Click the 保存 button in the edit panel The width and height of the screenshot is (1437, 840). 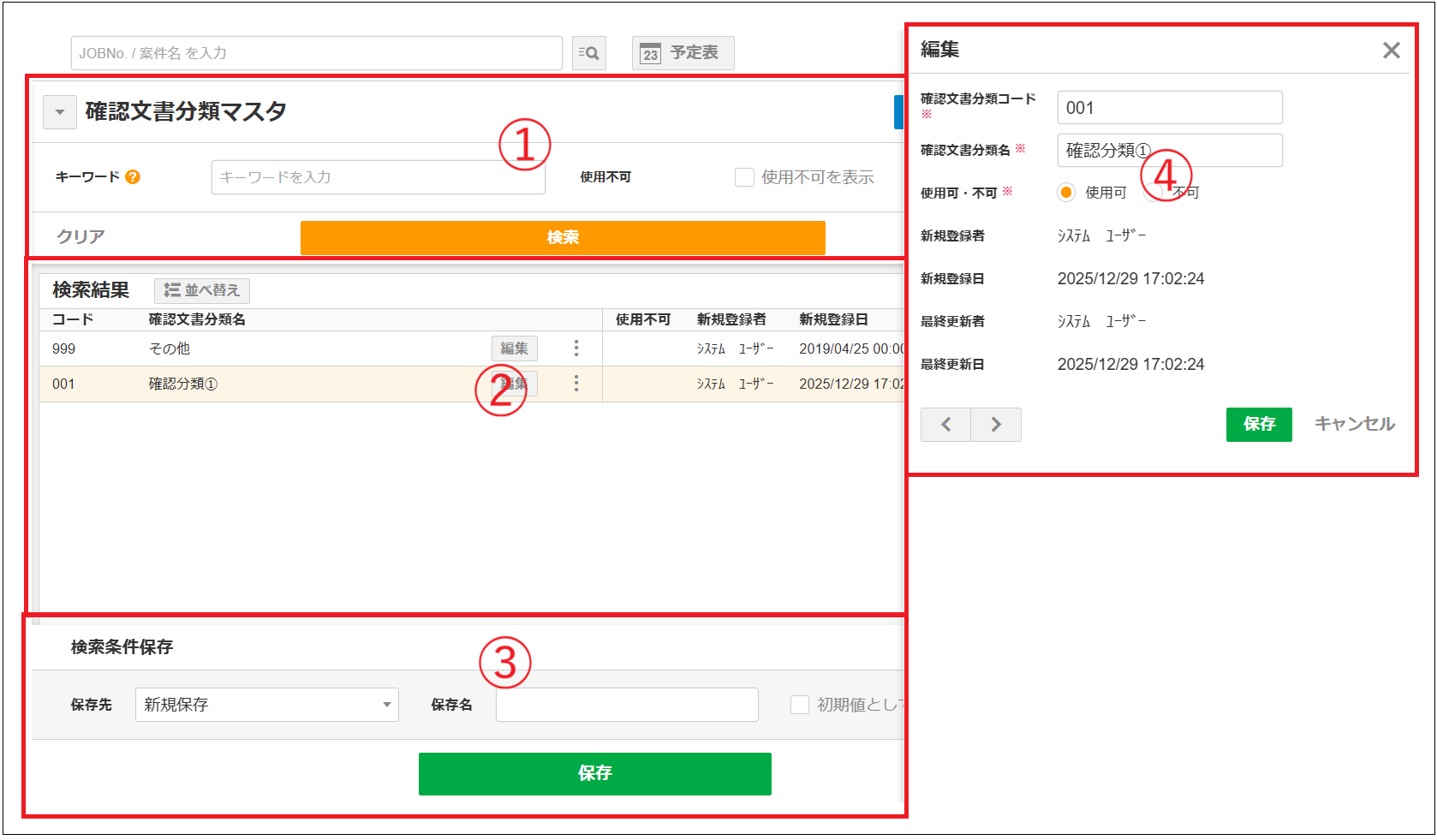1259,425
